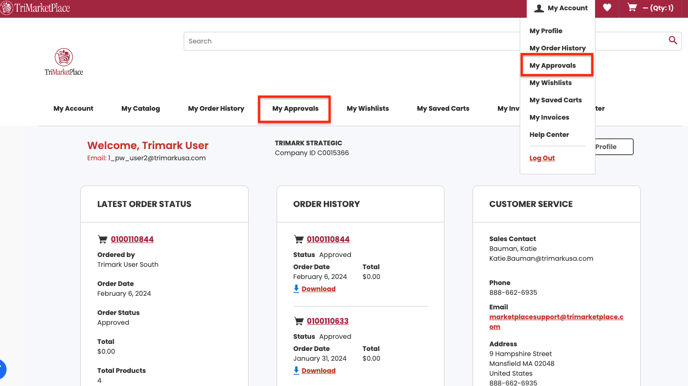Select My Approvals in the account dropdown
The width and height of the screenshot is (688, 386).
[x=552, y=65]
